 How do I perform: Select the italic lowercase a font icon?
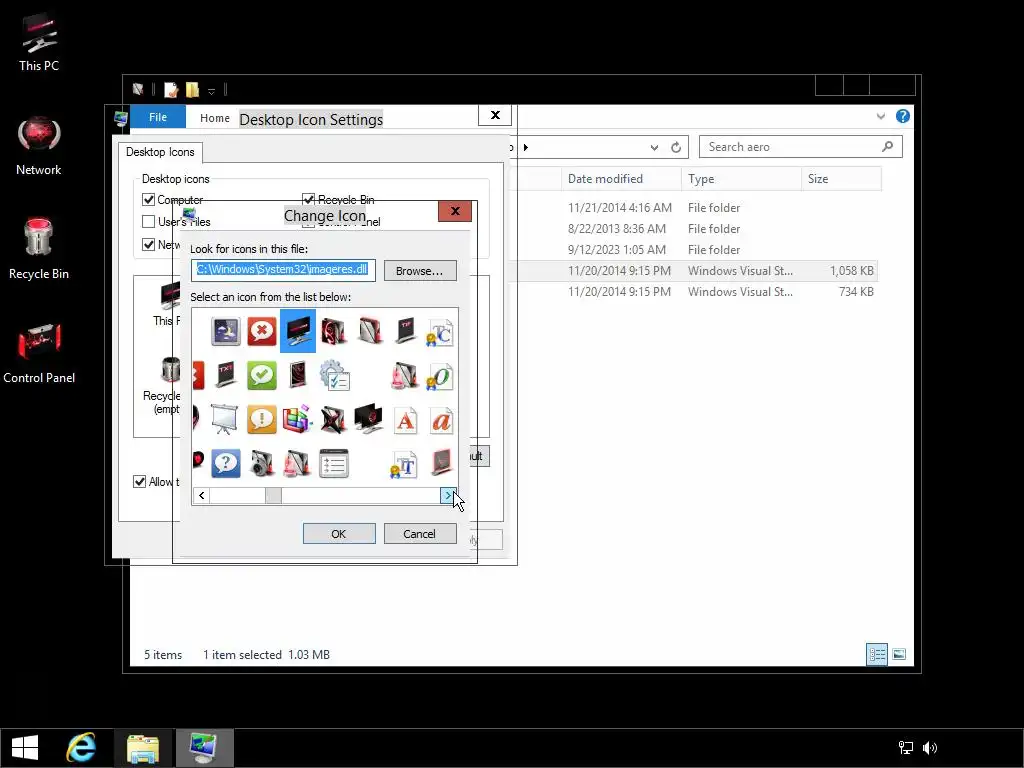pos(441,421)
